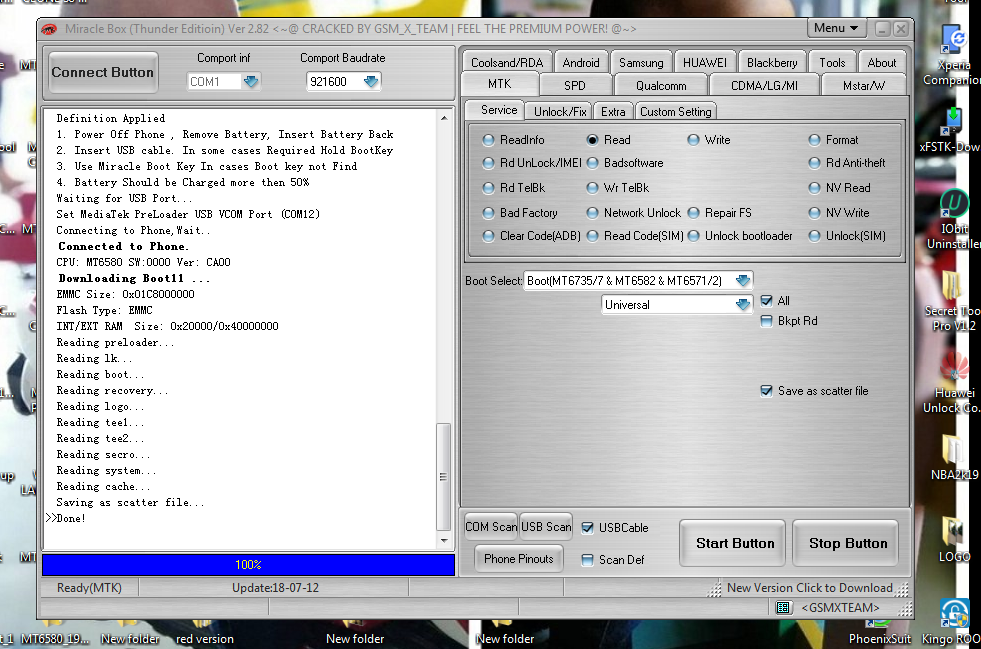The height and width of the screenshot is (649, 981).
Task: Select the Format radio option
Action: (814, 140)
